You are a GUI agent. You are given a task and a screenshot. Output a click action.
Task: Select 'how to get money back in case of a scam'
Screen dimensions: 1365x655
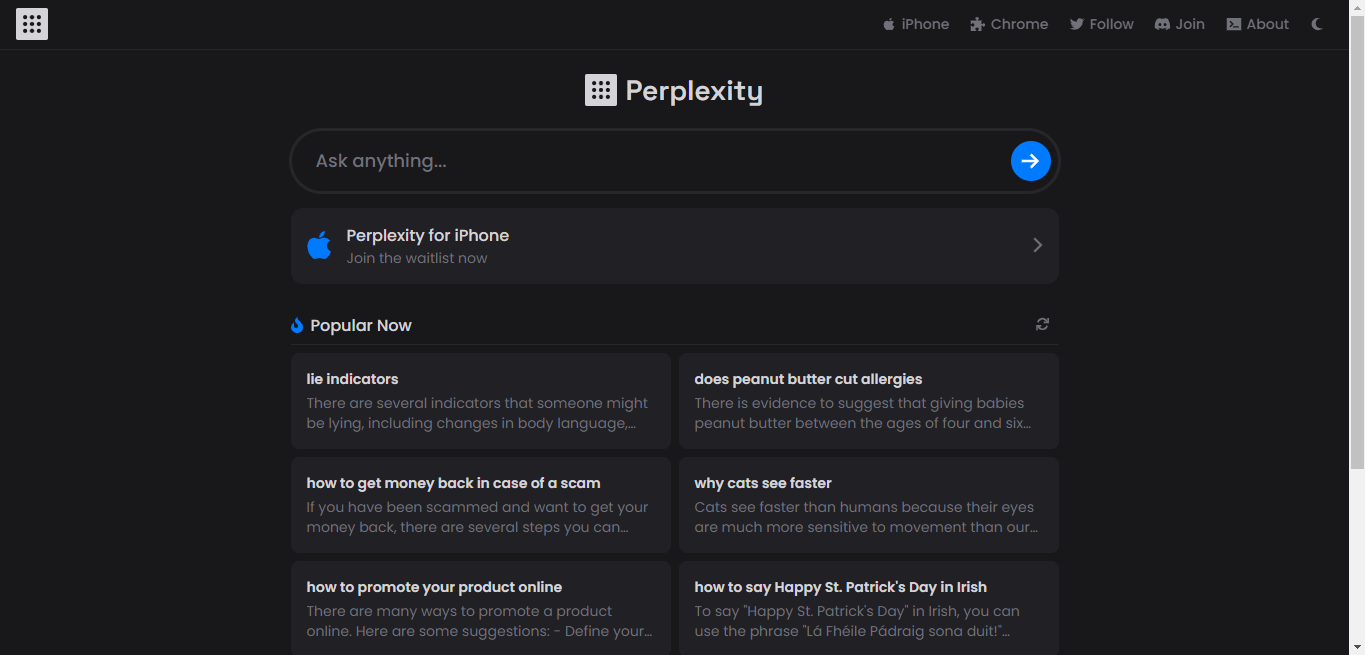coord(481,505)
